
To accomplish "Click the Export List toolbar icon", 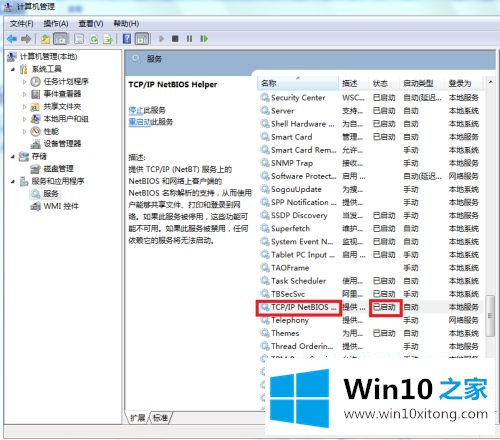I will pos(108,39).
